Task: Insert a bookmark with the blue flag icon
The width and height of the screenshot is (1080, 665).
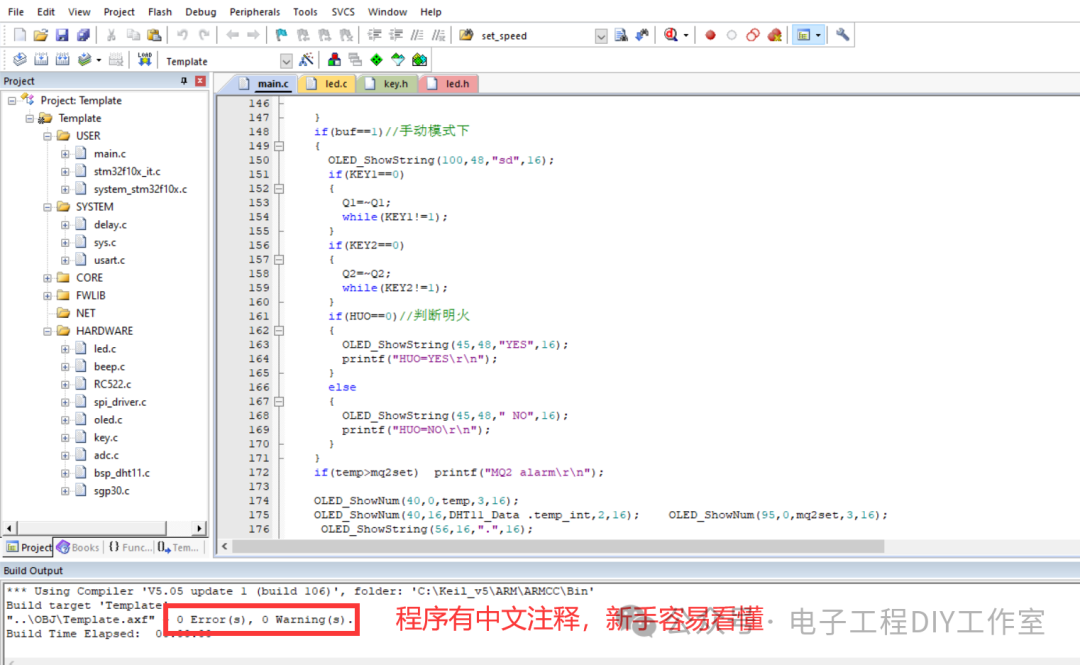Action: 281,35
